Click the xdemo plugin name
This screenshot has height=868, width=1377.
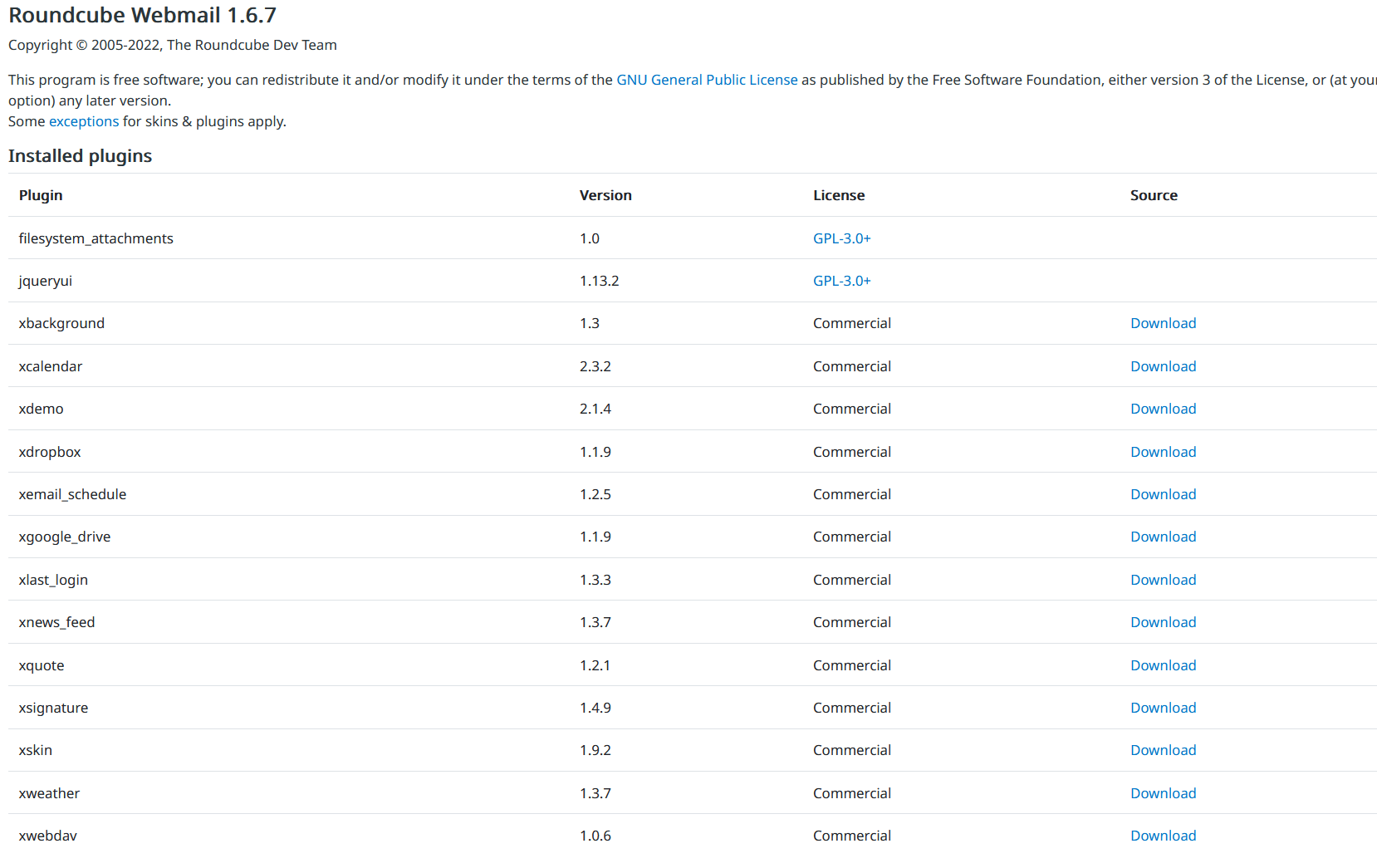tap(42, 409)
